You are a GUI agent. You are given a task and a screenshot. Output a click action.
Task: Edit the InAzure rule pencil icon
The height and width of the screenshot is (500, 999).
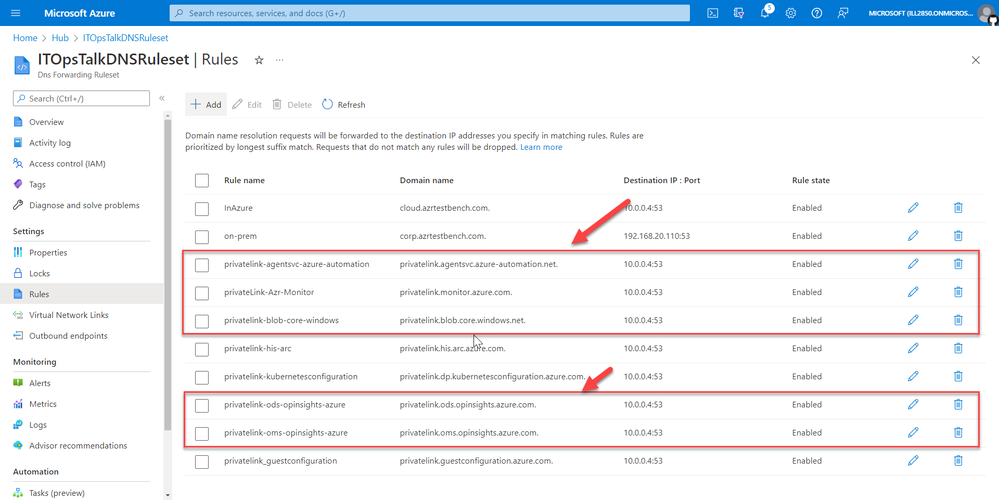pos(913,208)
